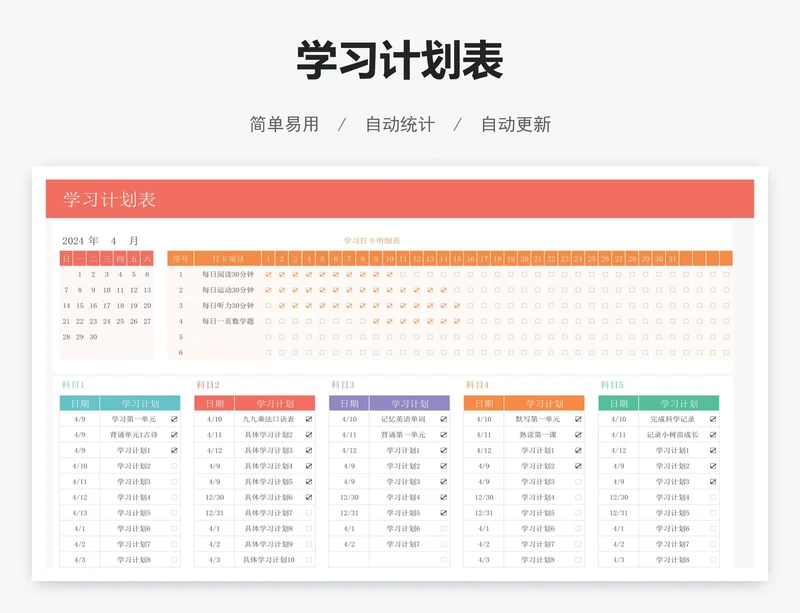Click the 自动更新 tagline text
Image resolution: width=800 pixels, height=613 pixels.
[x=516, y=125]
